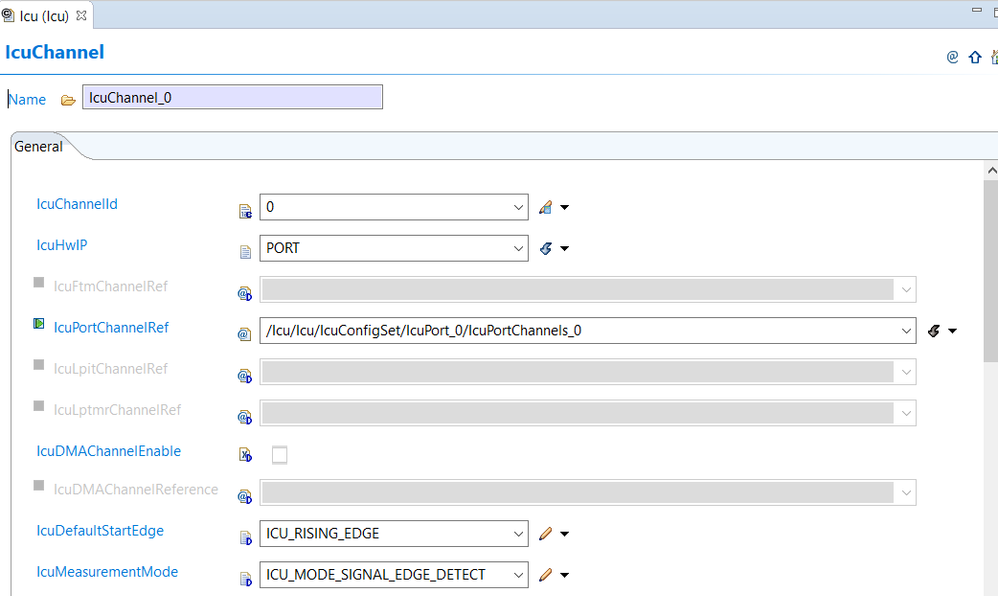Click the vertical scrollbar thumb

pyautogui.click(x=991, y=271)
